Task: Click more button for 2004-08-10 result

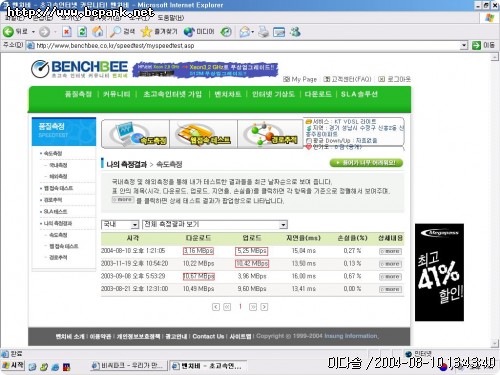Action: (390, 251)
